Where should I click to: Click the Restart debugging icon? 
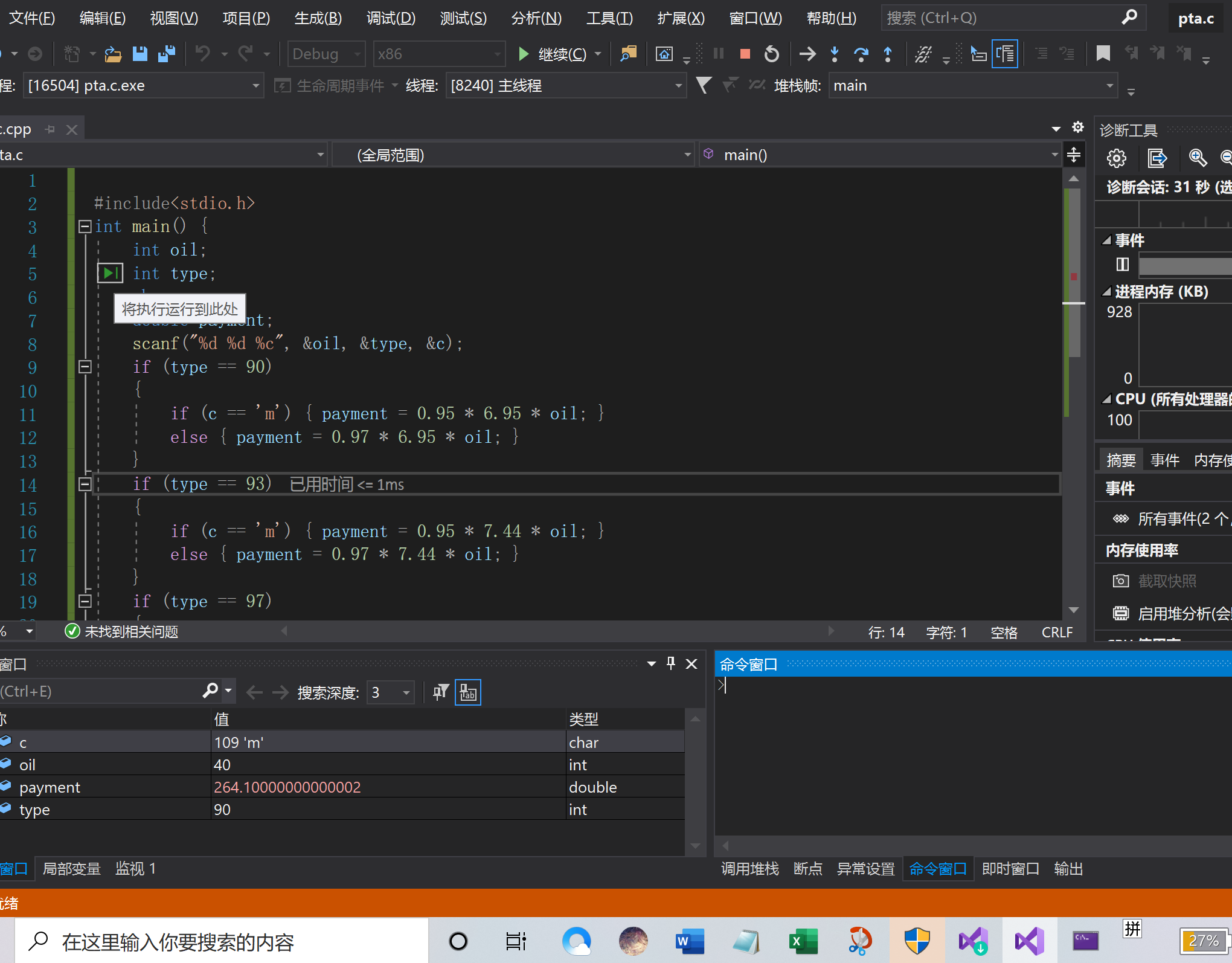(771, 54)
